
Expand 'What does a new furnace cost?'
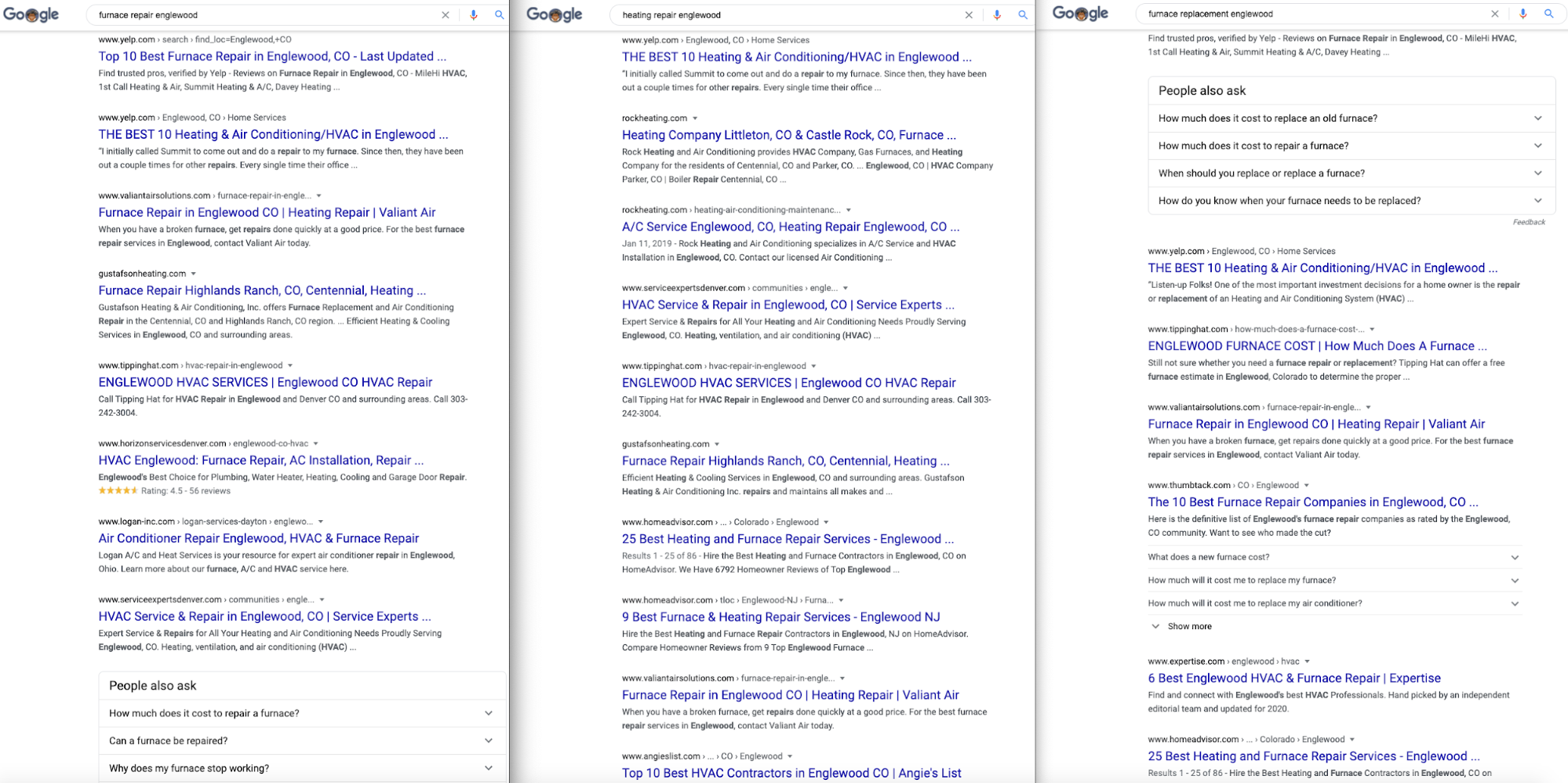[x=1334, y=557]
